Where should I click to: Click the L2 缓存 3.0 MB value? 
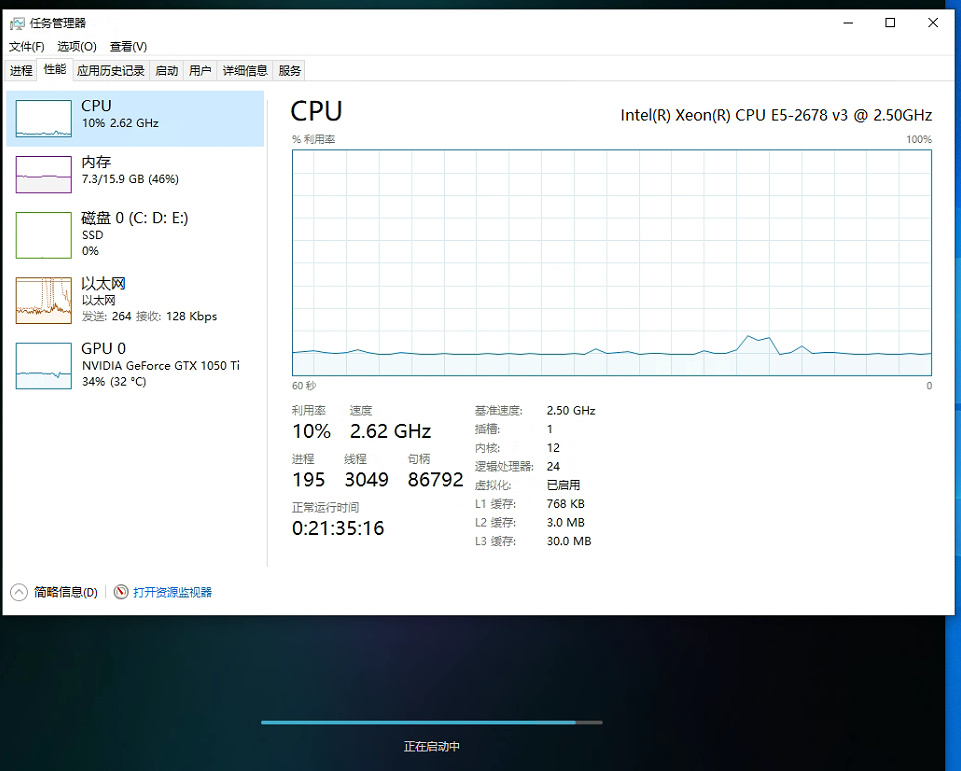click(565, 522)
